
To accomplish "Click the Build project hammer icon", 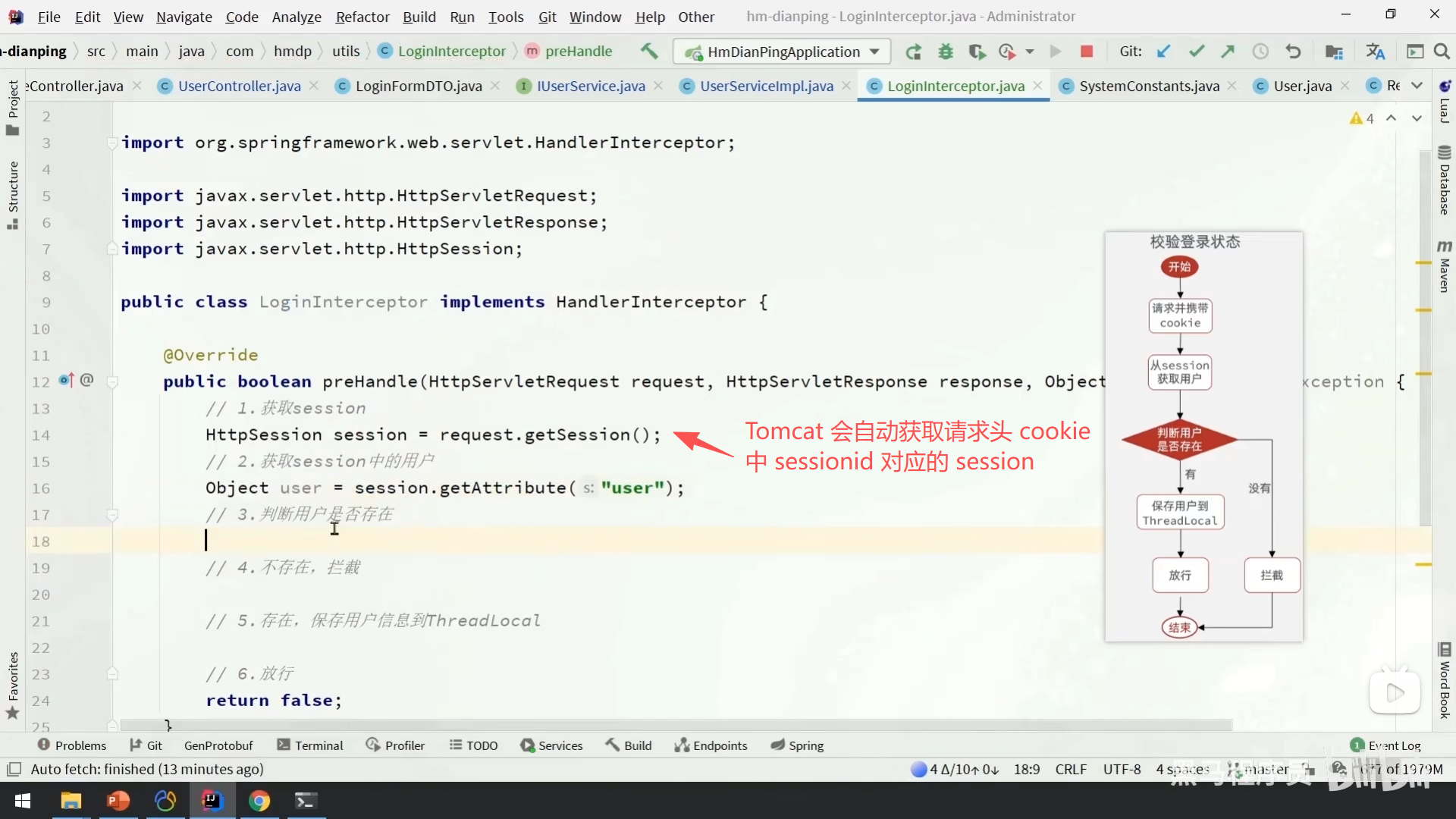I will point(649,51).
